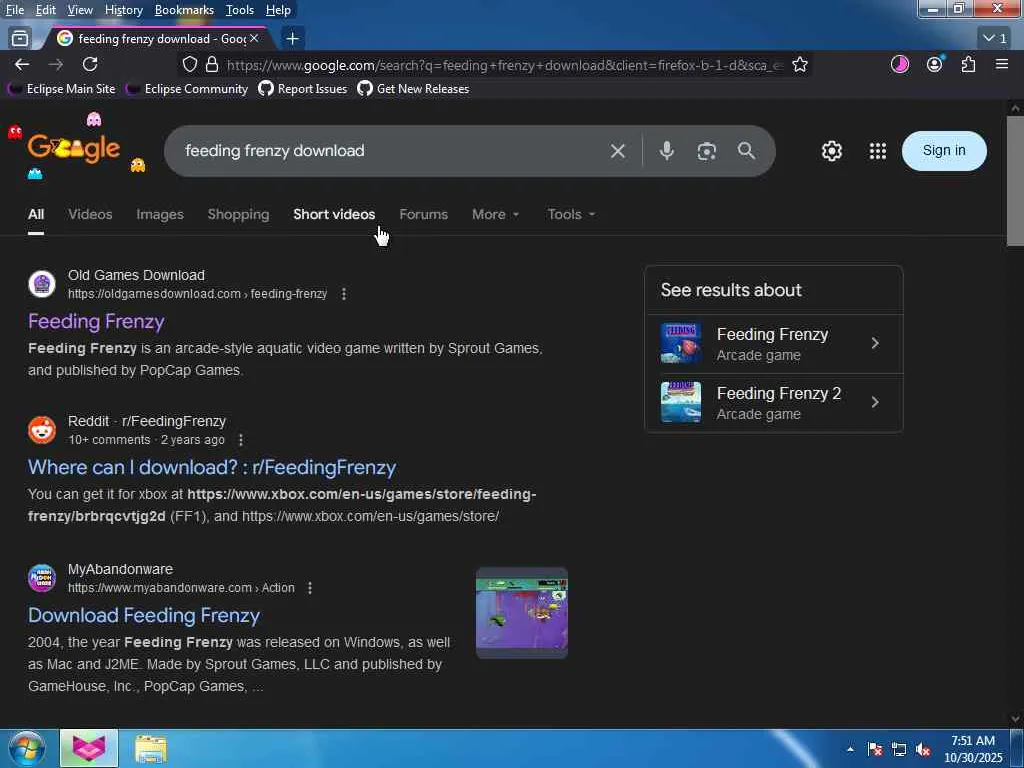Open the Firefox View icon left of tabs
The height and width of the screenshot is (768, 1024).
[20, 39]
